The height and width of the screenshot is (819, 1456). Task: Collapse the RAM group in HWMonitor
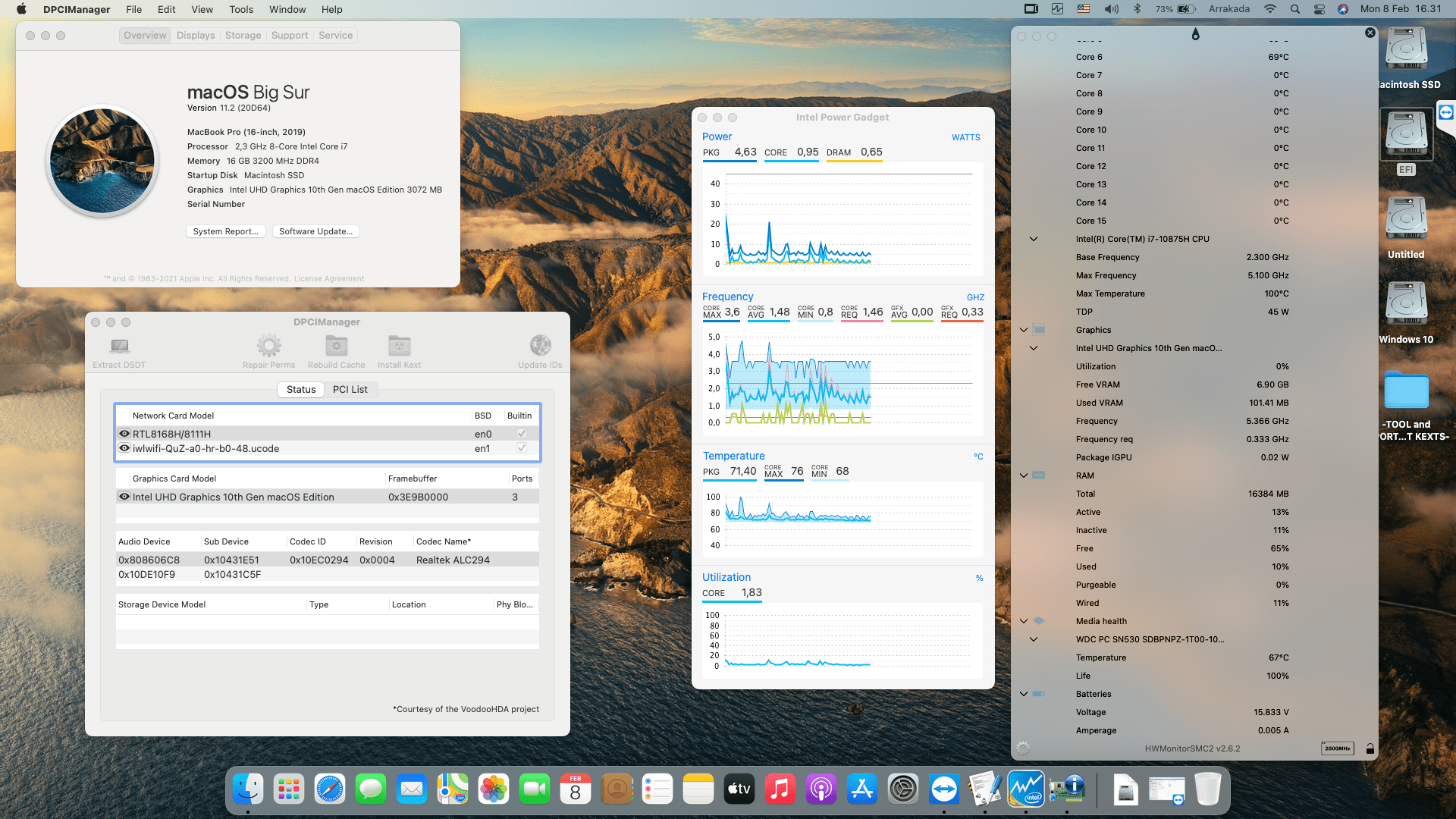coord(1024,475)
